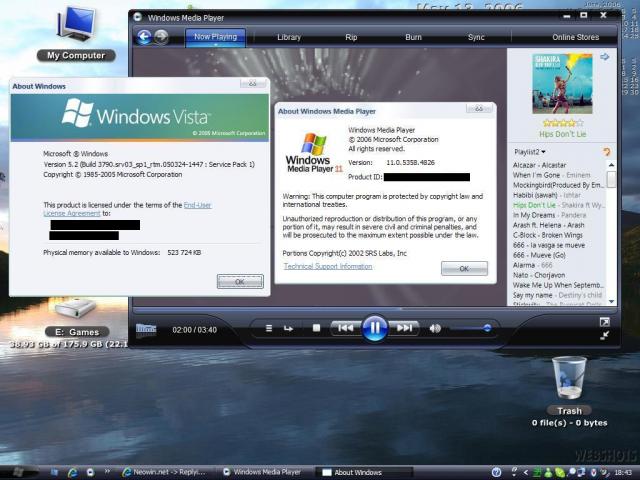Viewport: 640px width, 480px height.
Task: Adjust the volume slider handle
Action: pyautogui.click(x=487, y=328)
